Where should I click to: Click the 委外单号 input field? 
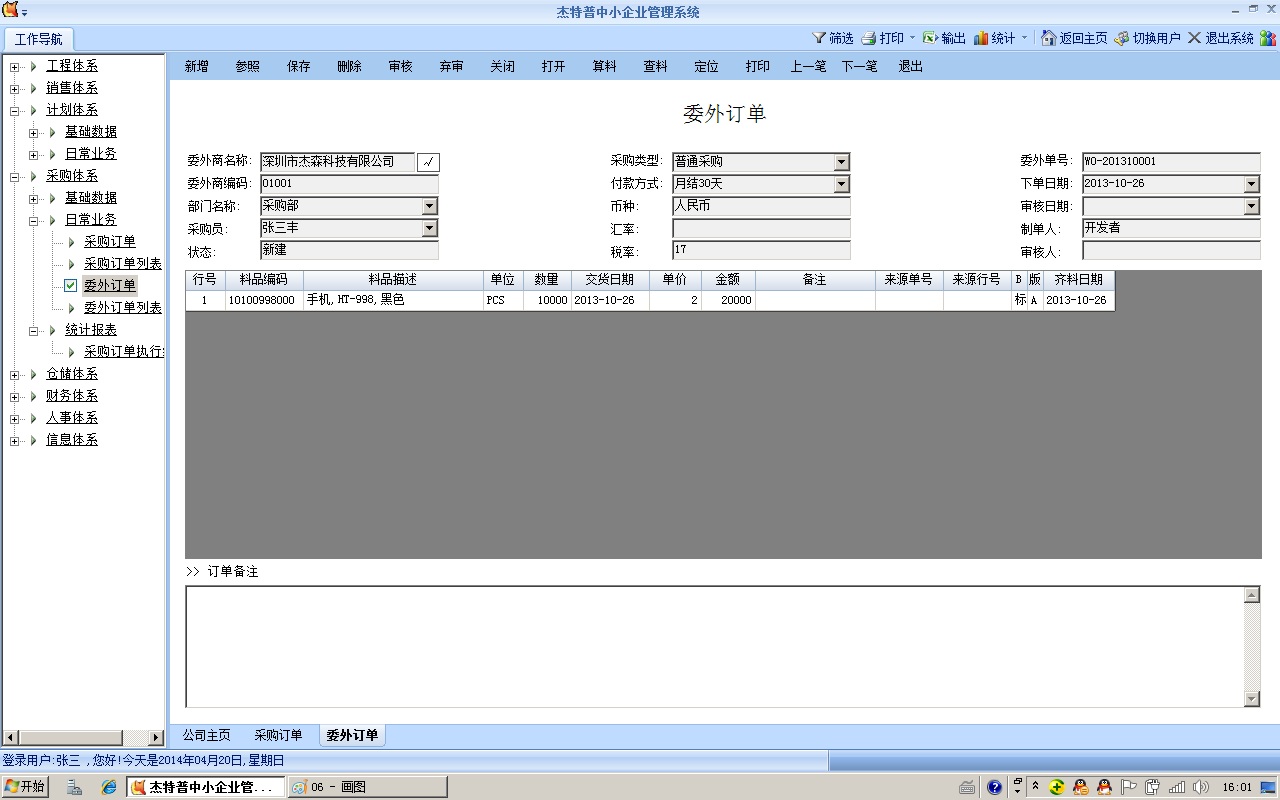pyautogui.click(x=1171, y=162)
